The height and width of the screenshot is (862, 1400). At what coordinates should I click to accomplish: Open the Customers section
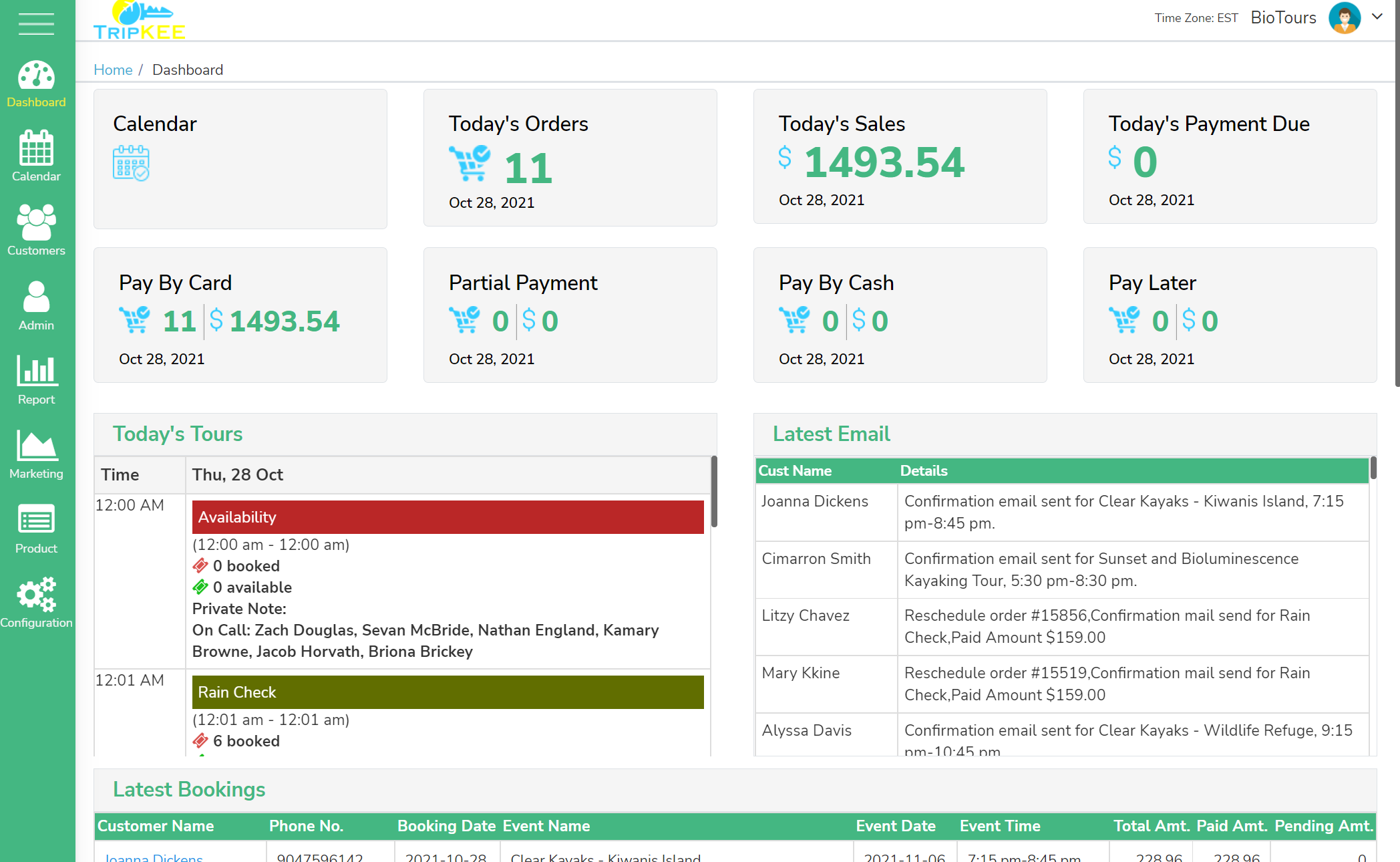coord(37,231)
